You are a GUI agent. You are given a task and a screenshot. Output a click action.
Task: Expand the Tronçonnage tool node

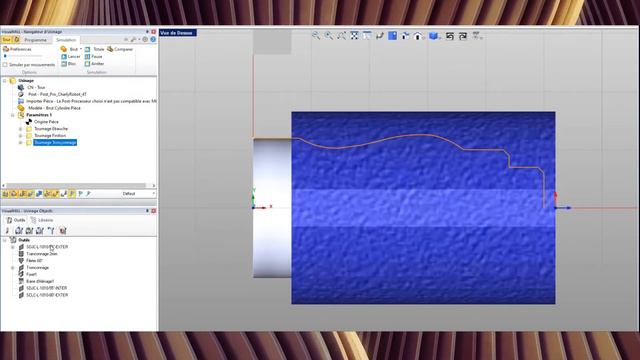13,268
